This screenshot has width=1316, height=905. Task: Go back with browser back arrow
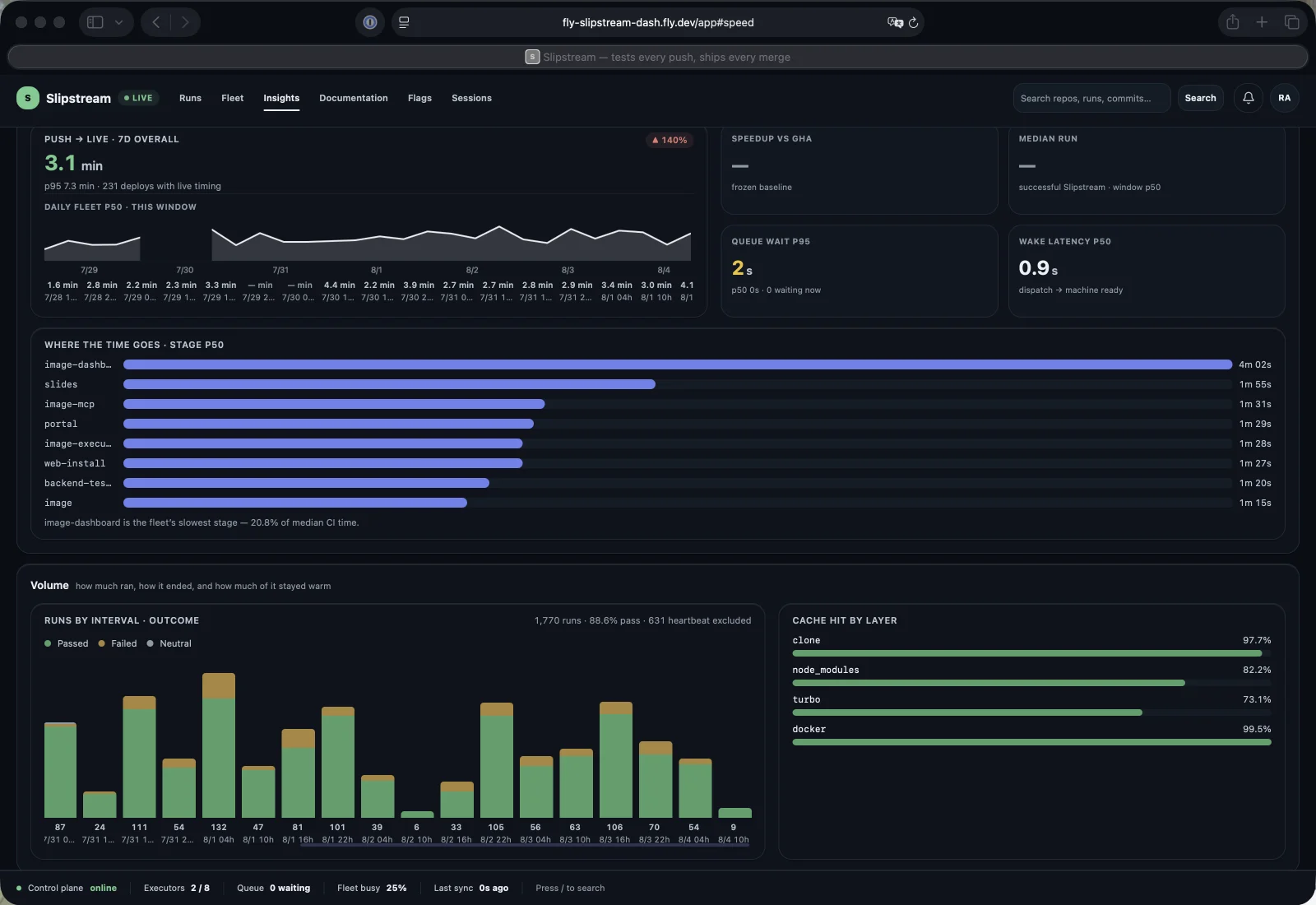[156, 22]
